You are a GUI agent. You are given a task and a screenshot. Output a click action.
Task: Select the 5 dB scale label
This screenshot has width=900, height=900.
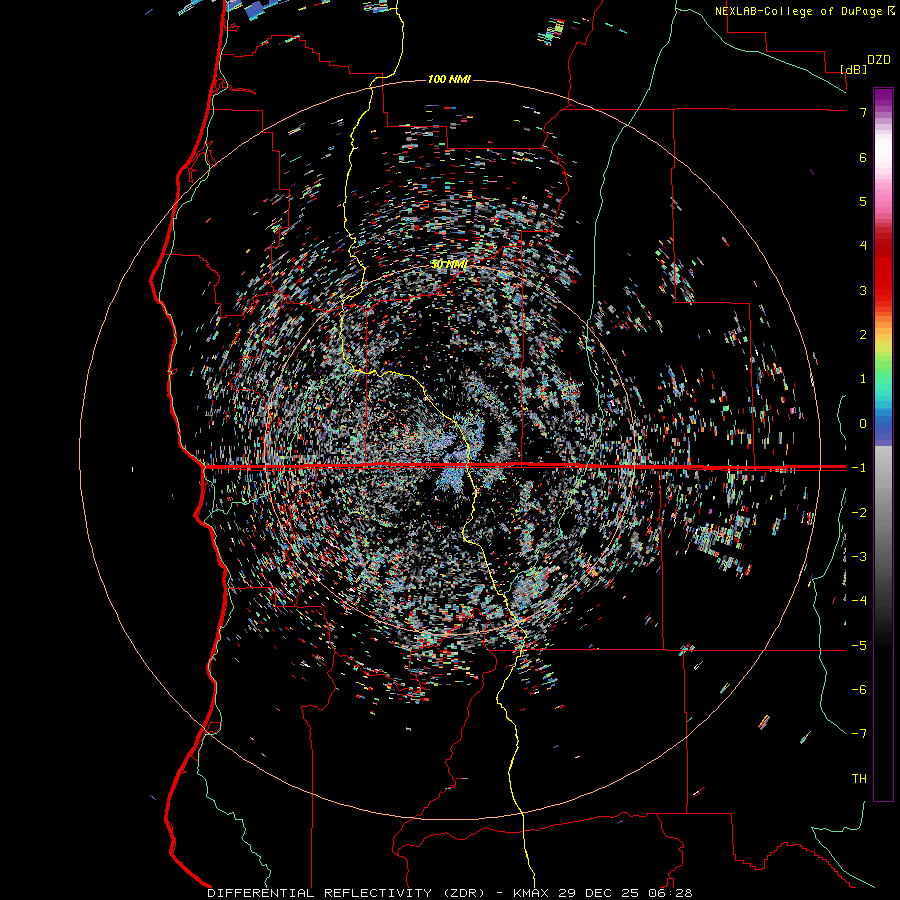pos(863,201)
